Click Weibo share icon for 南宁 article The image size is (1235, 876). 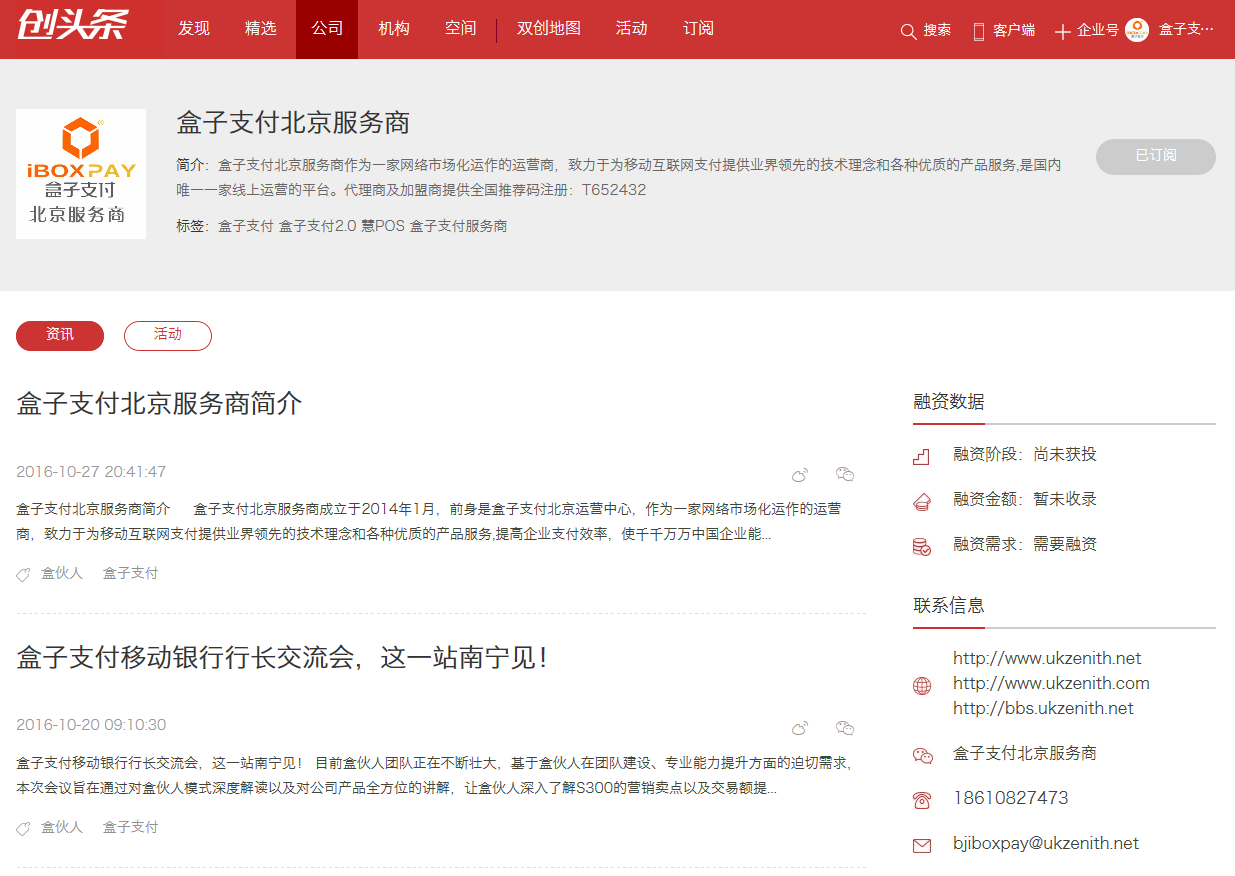pos(800,727)
